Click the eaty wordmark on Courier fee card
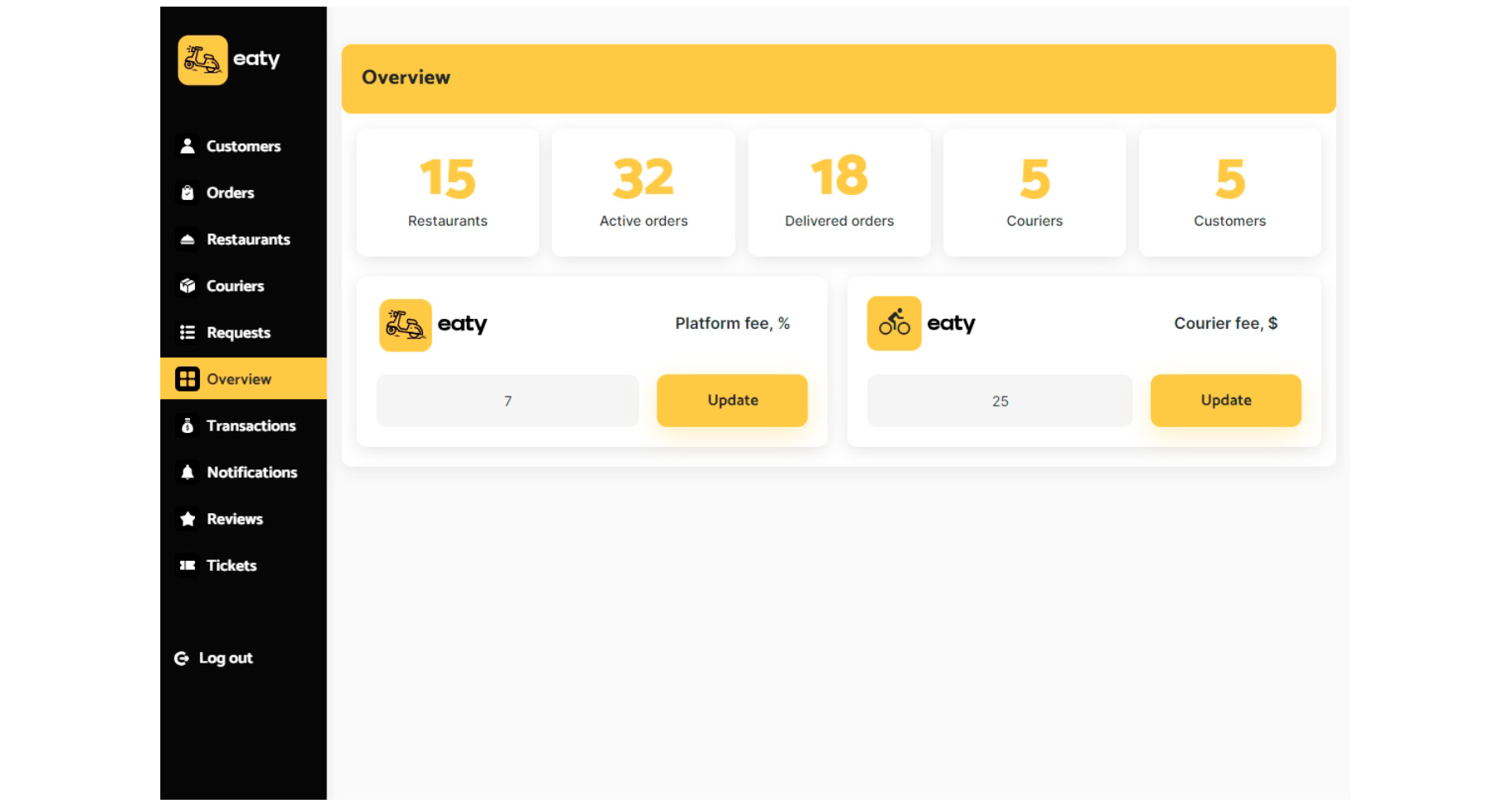Image resolution: width=1512 pixels, height=808 pixels. [952, 324]
